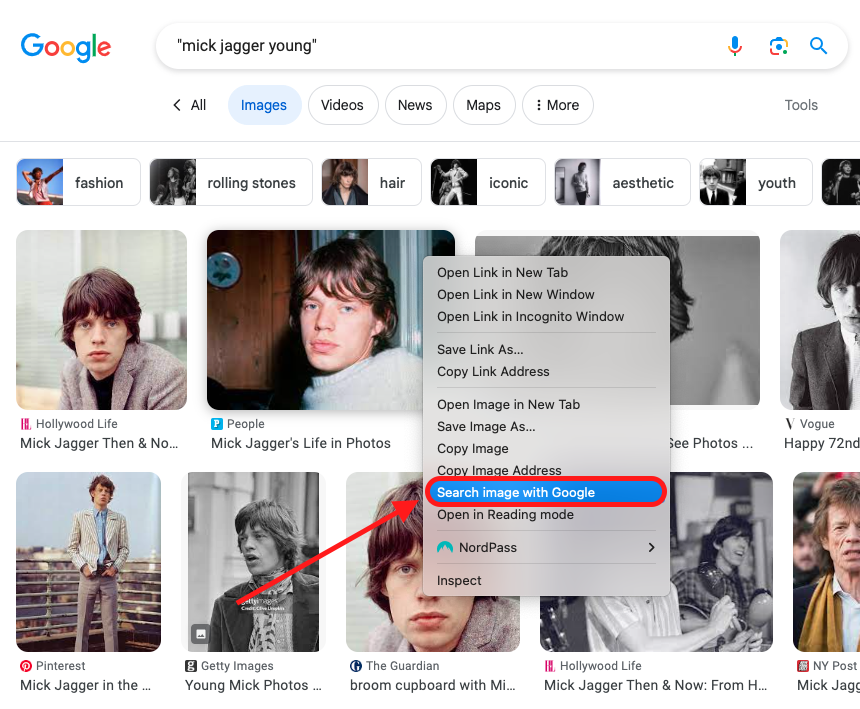Click the back chevron beside All
Screen dimensions: 860x709
click(x=177, y=105)
